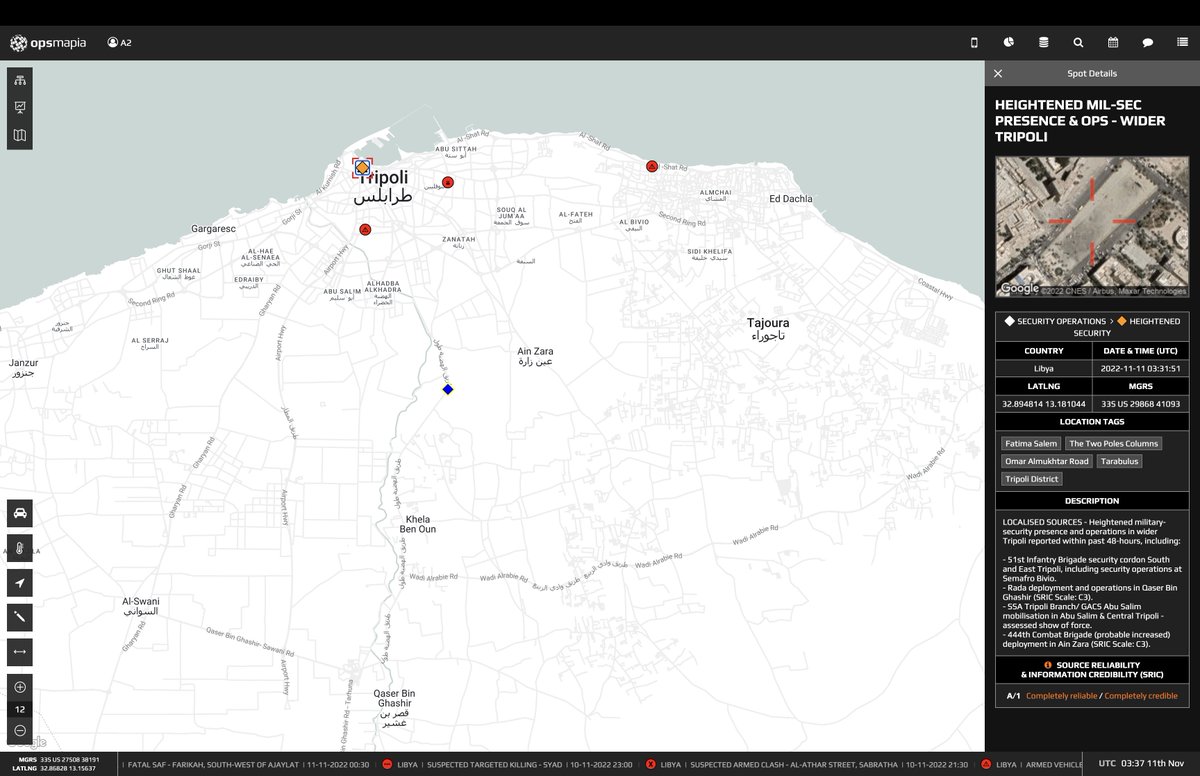
Task: Select the pencil draw tool
Action: coord(20,617)
